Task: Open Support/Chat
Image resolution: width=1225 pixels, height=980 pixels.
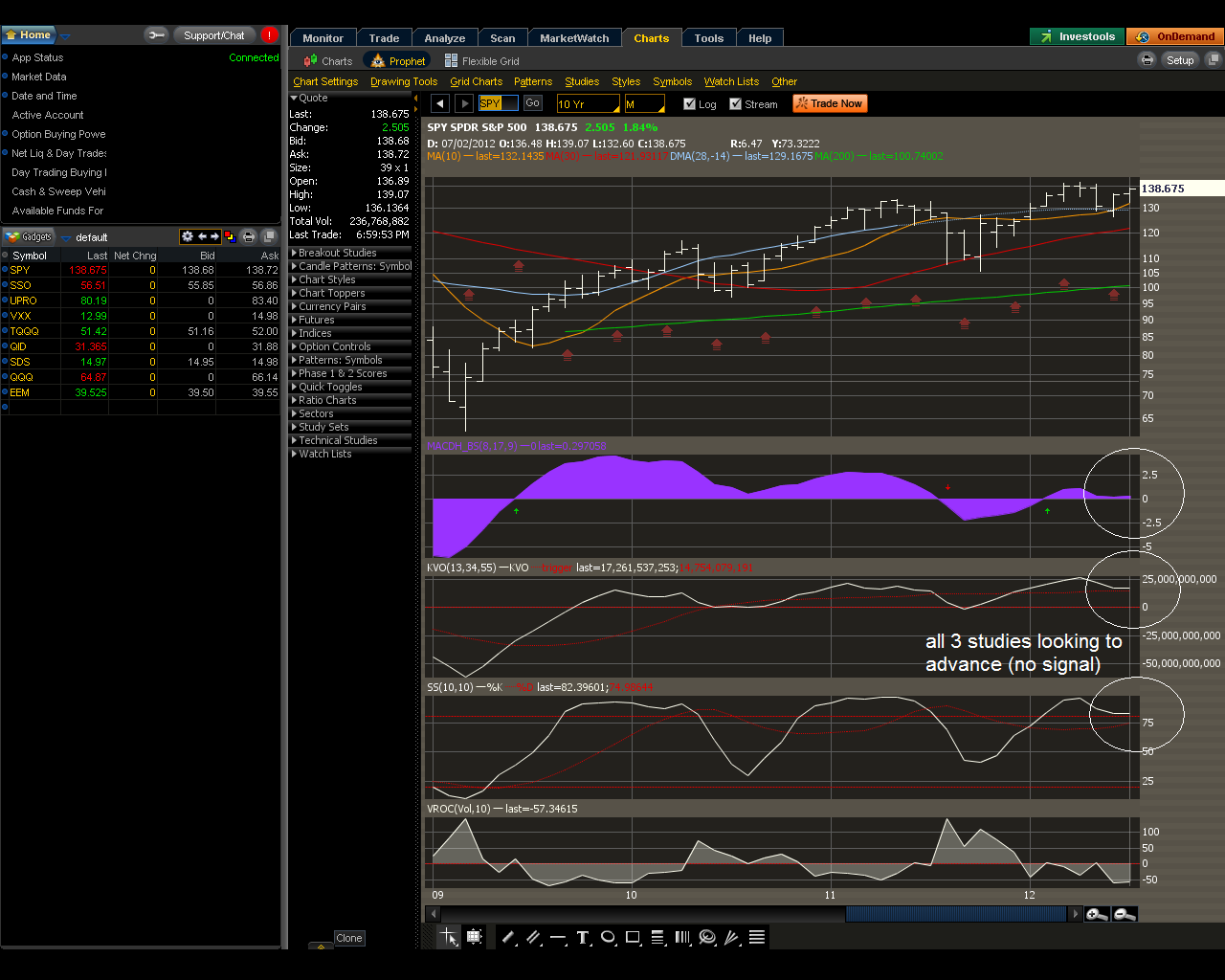Action: (x=214, y=35)
